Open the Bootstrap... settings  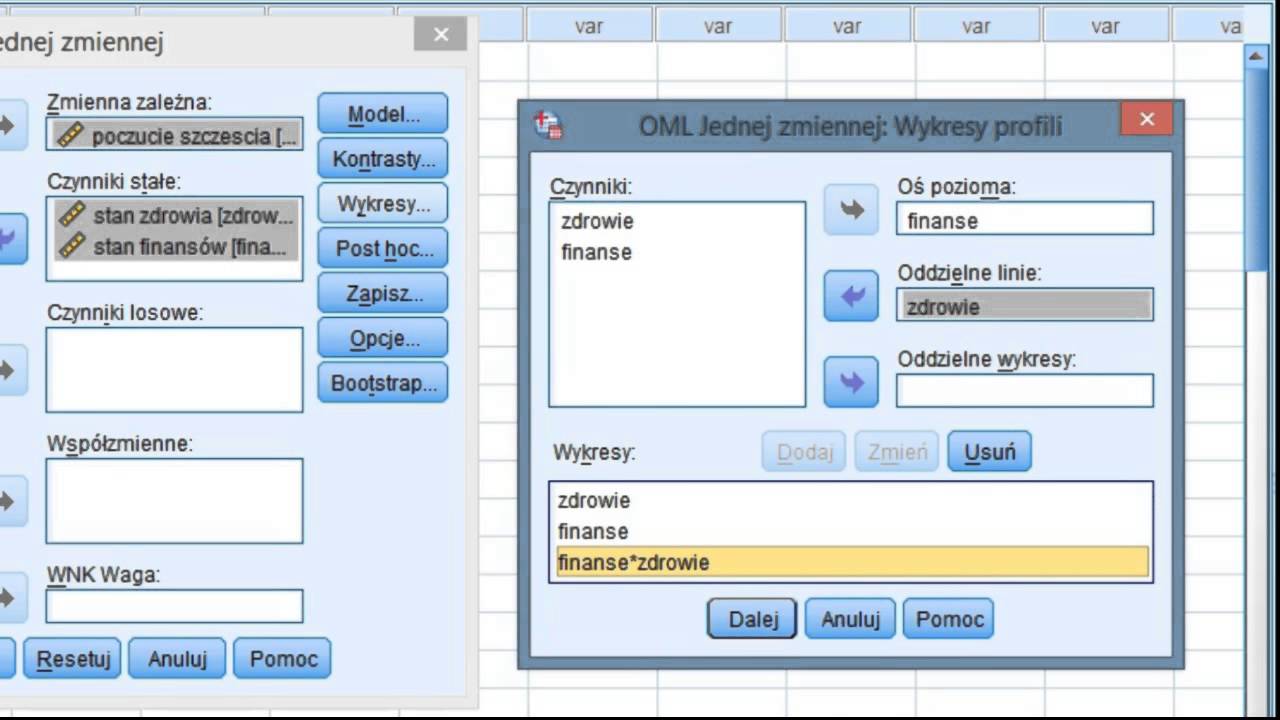click(x=383, y=382)
